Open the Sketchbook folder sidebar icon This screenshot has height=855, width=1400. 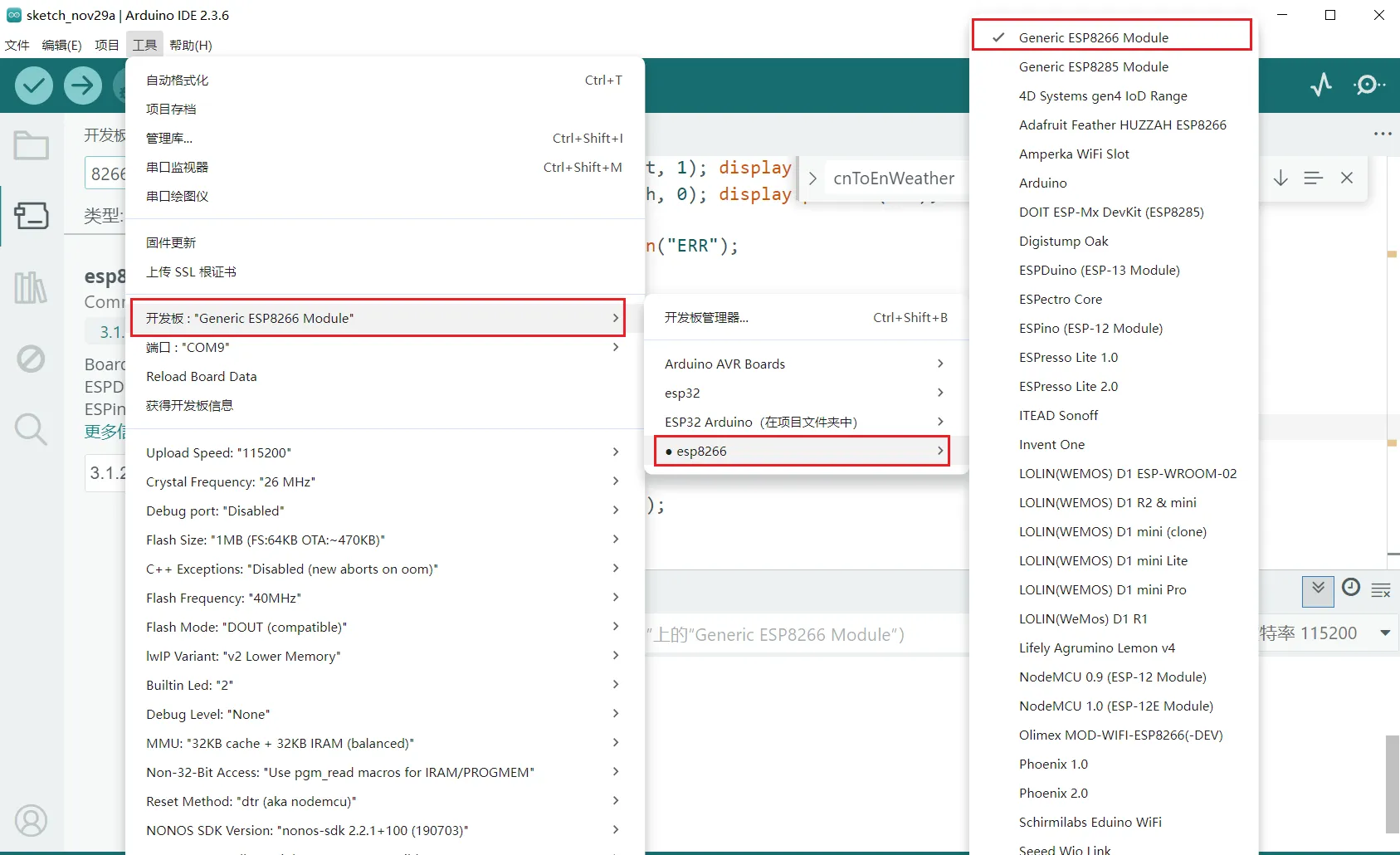32,145
